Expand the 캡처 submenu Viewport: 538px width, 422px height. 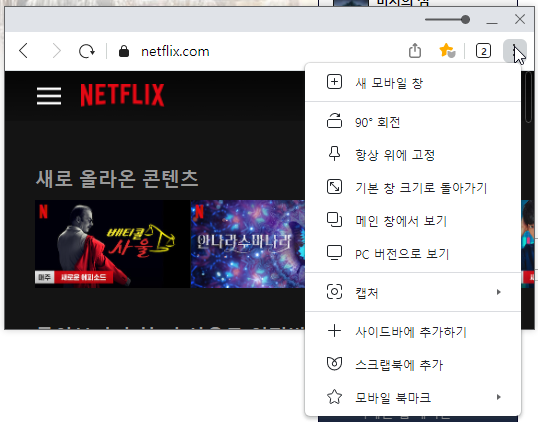coord(413,292)
